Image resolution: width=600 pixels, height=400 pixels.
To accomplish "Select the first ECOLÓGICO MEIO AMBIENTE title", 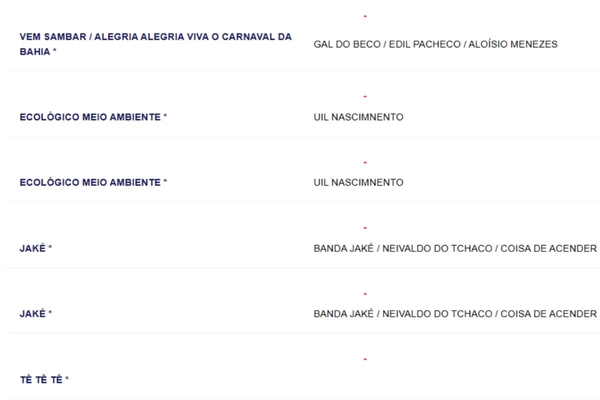I will click(x=90, y=117).
